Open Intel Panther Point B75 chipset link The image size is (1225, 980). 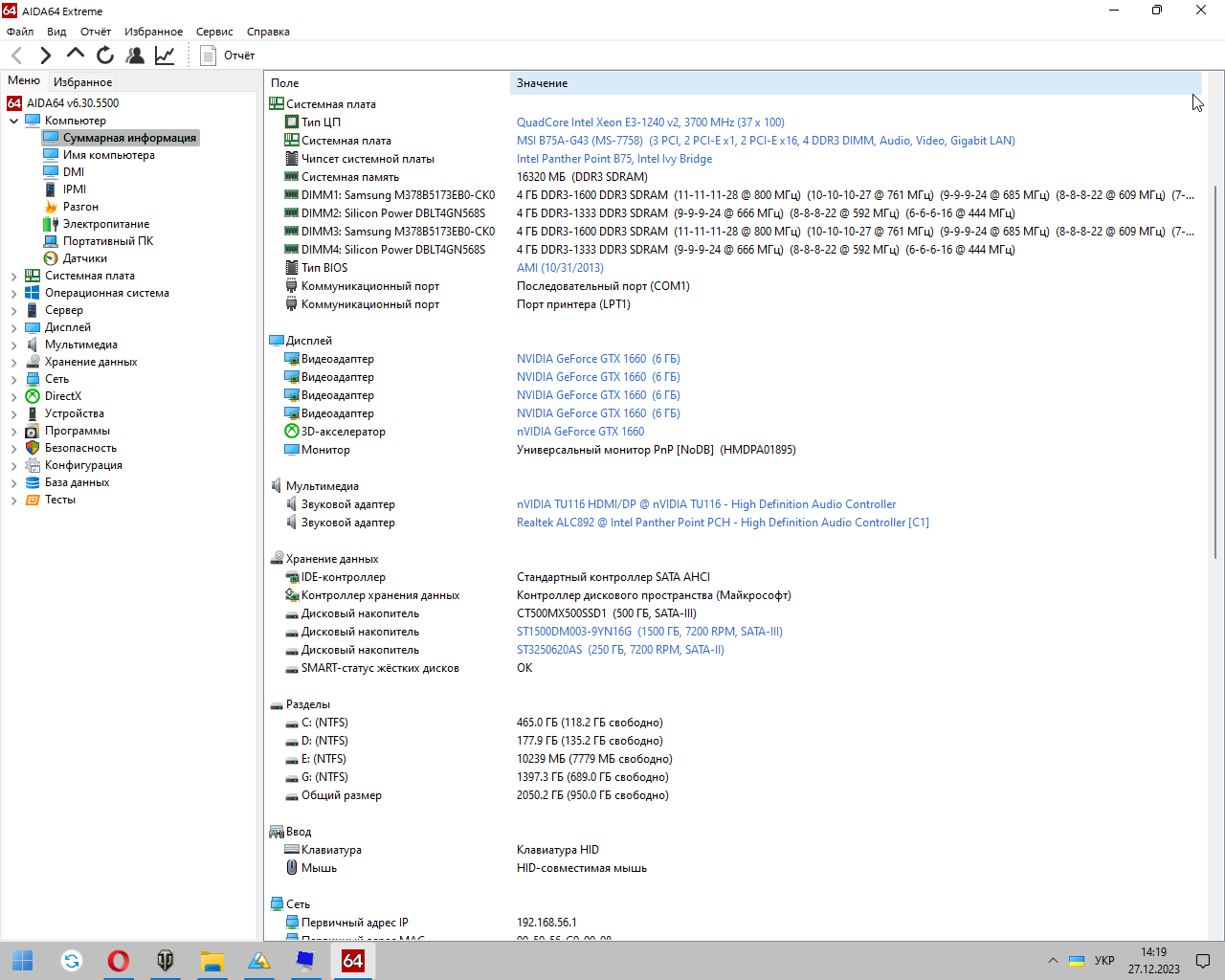click(x=614, y=159)
